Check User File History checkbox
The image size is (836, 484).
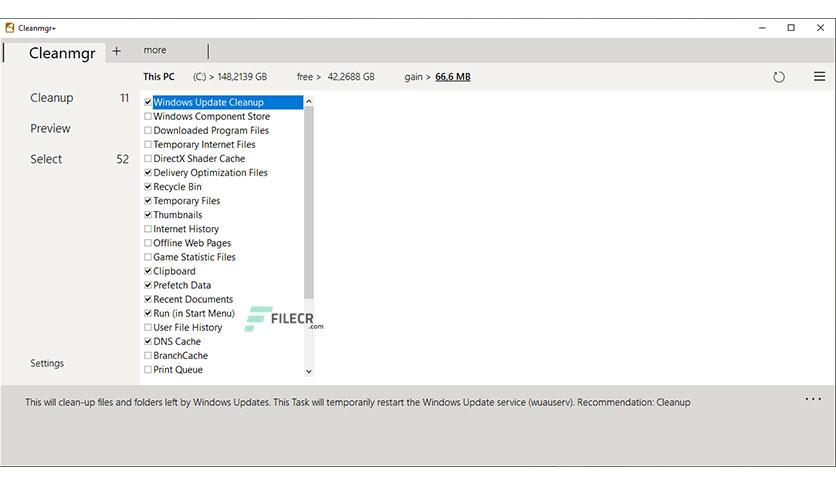coord(148,327)
